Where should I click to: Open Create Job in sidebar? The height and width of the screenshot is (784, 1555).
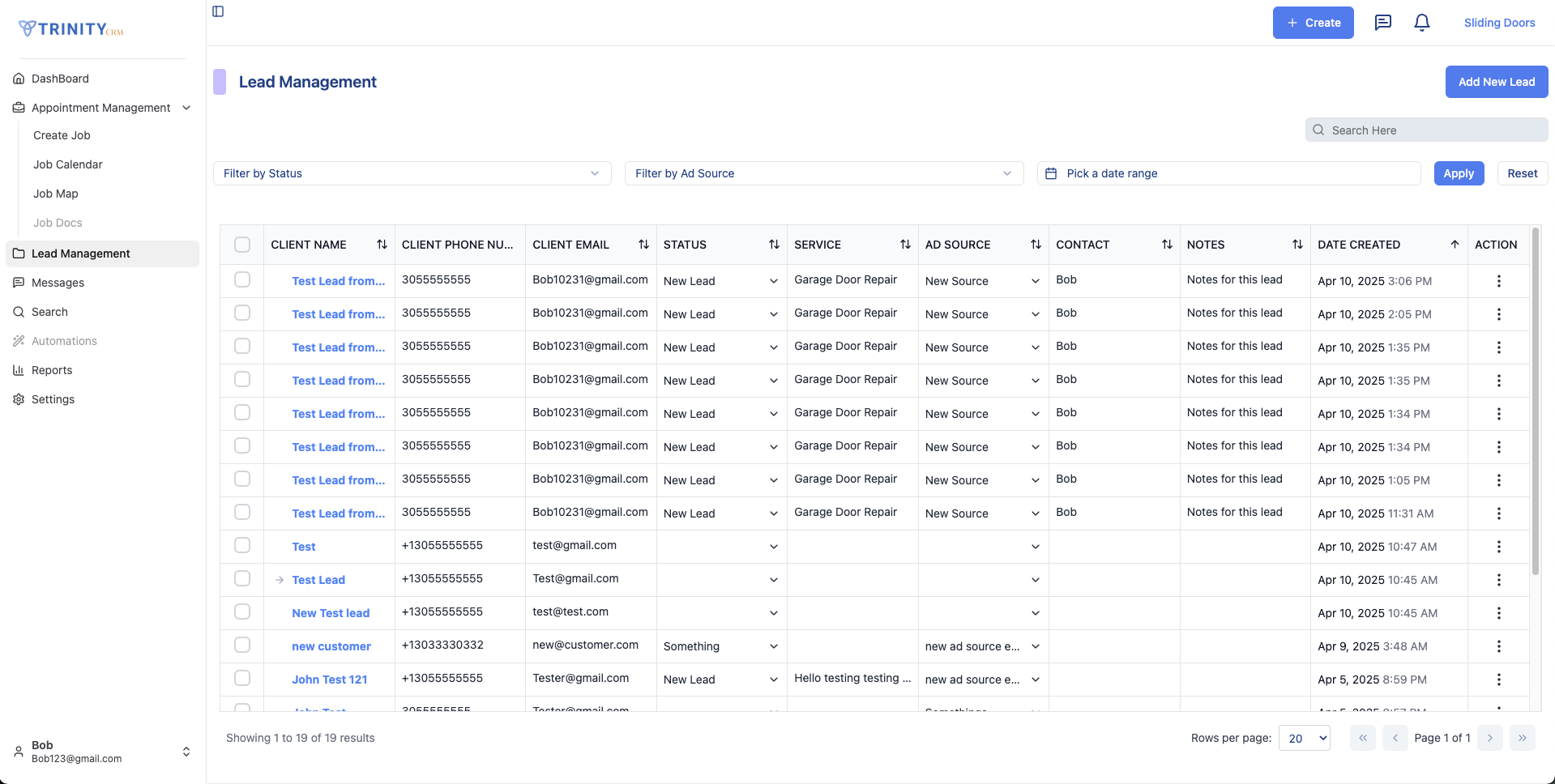coord(62,135)
